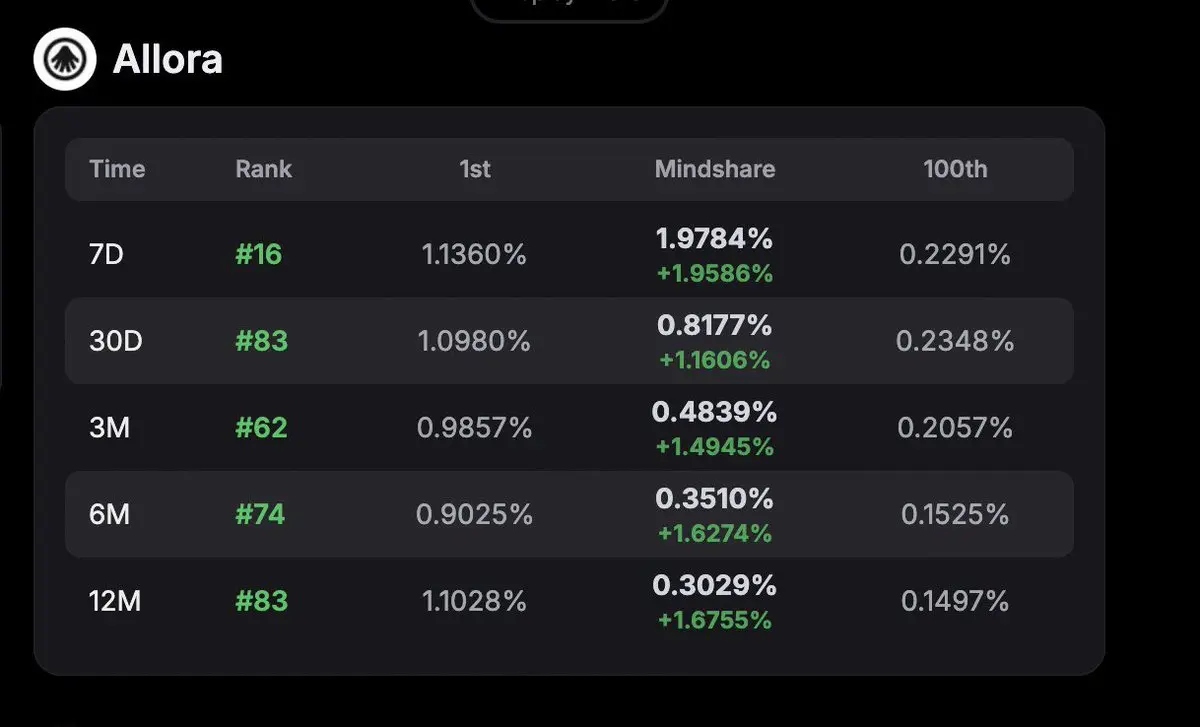Viewport: 1200px width, 727px height.
Task: Click the +1.6755% mindshare change
Action: (715, 620)
